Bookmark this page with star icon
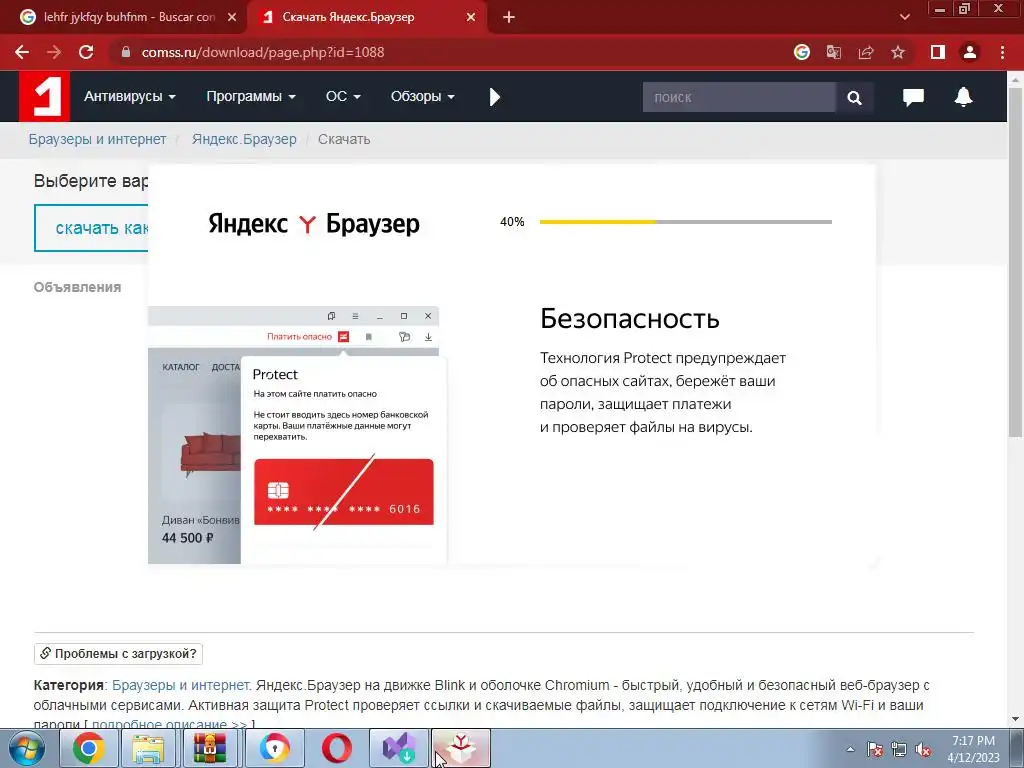1024x768 pixels. pyautogui.click(x=898, y=52)
